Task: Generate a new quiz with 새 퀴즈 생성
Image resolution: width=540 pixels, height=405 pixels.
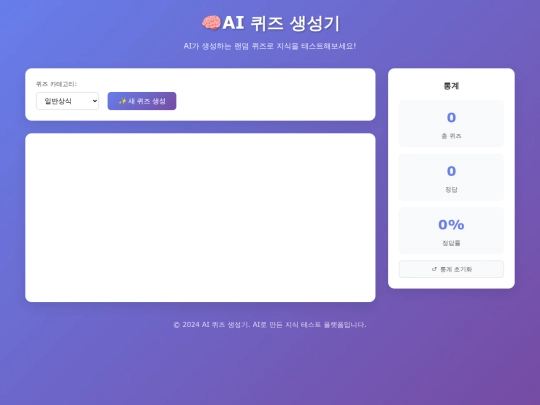Action: tap(142, 101)
